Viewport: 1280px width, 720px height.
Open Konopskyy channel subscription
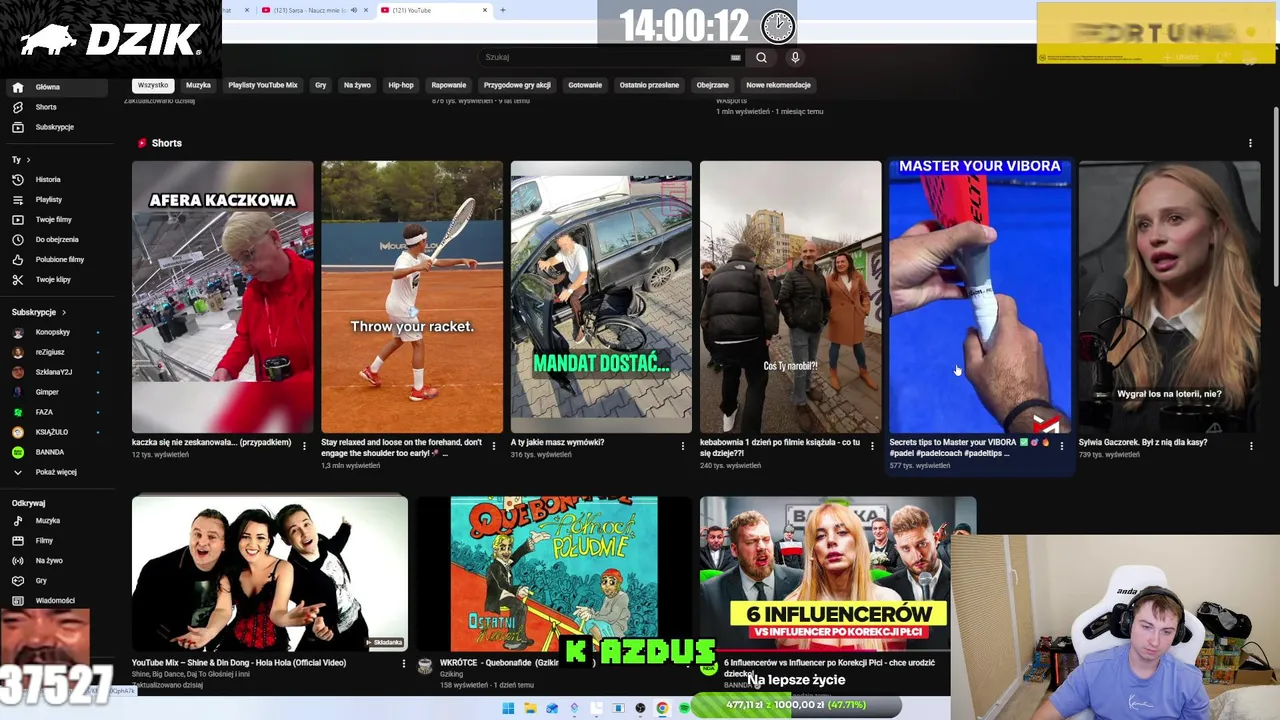tap(55, 332)
